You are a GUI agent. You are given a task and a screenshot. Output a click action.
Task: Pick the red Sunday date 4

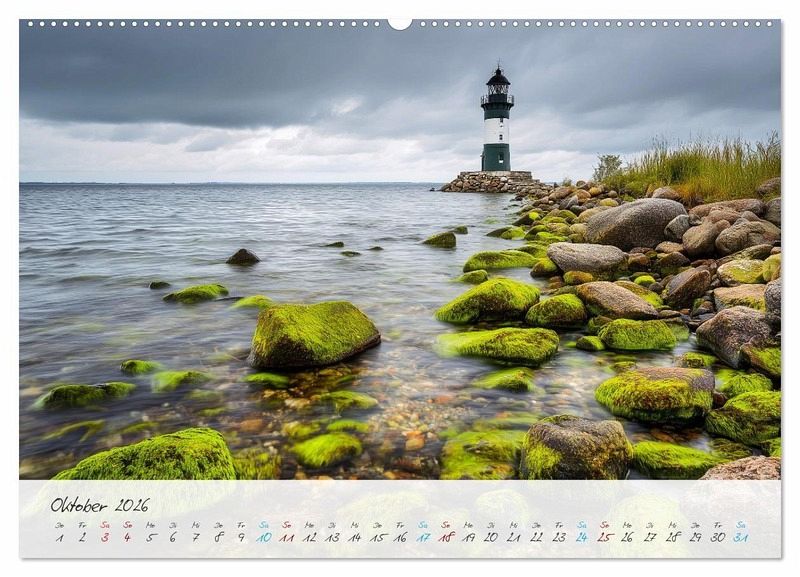[128, 537]
